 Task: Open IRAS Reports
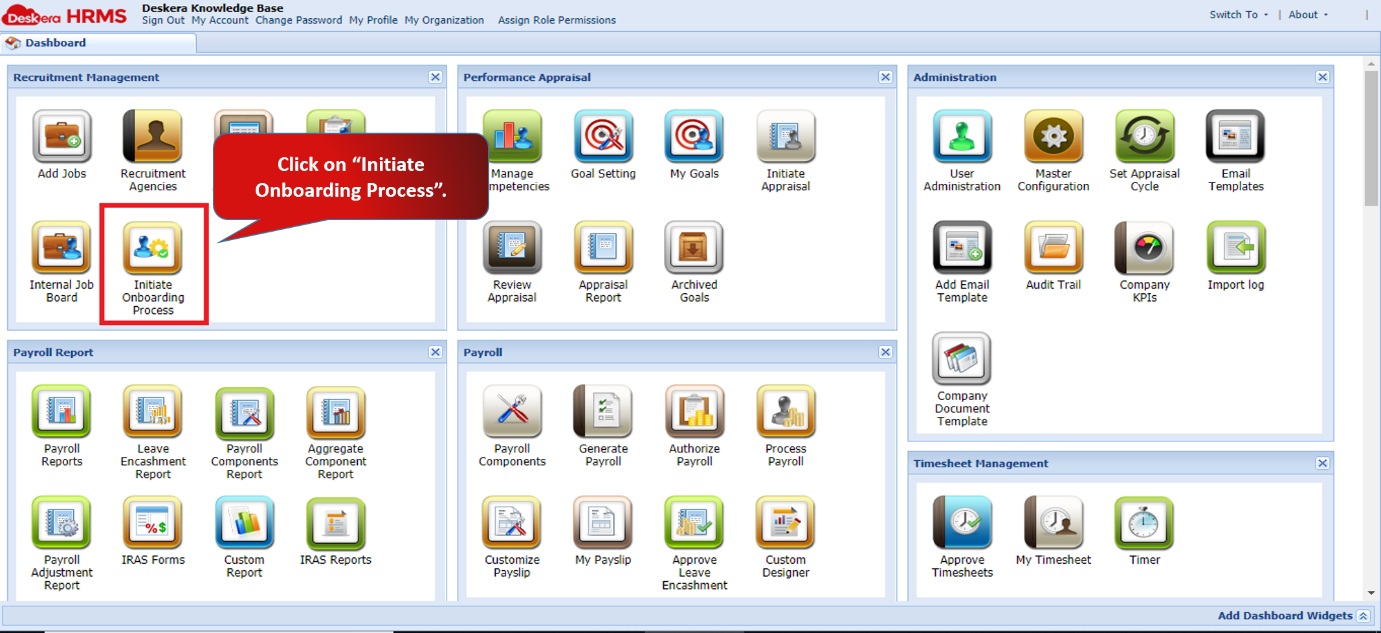click(336, 523)
